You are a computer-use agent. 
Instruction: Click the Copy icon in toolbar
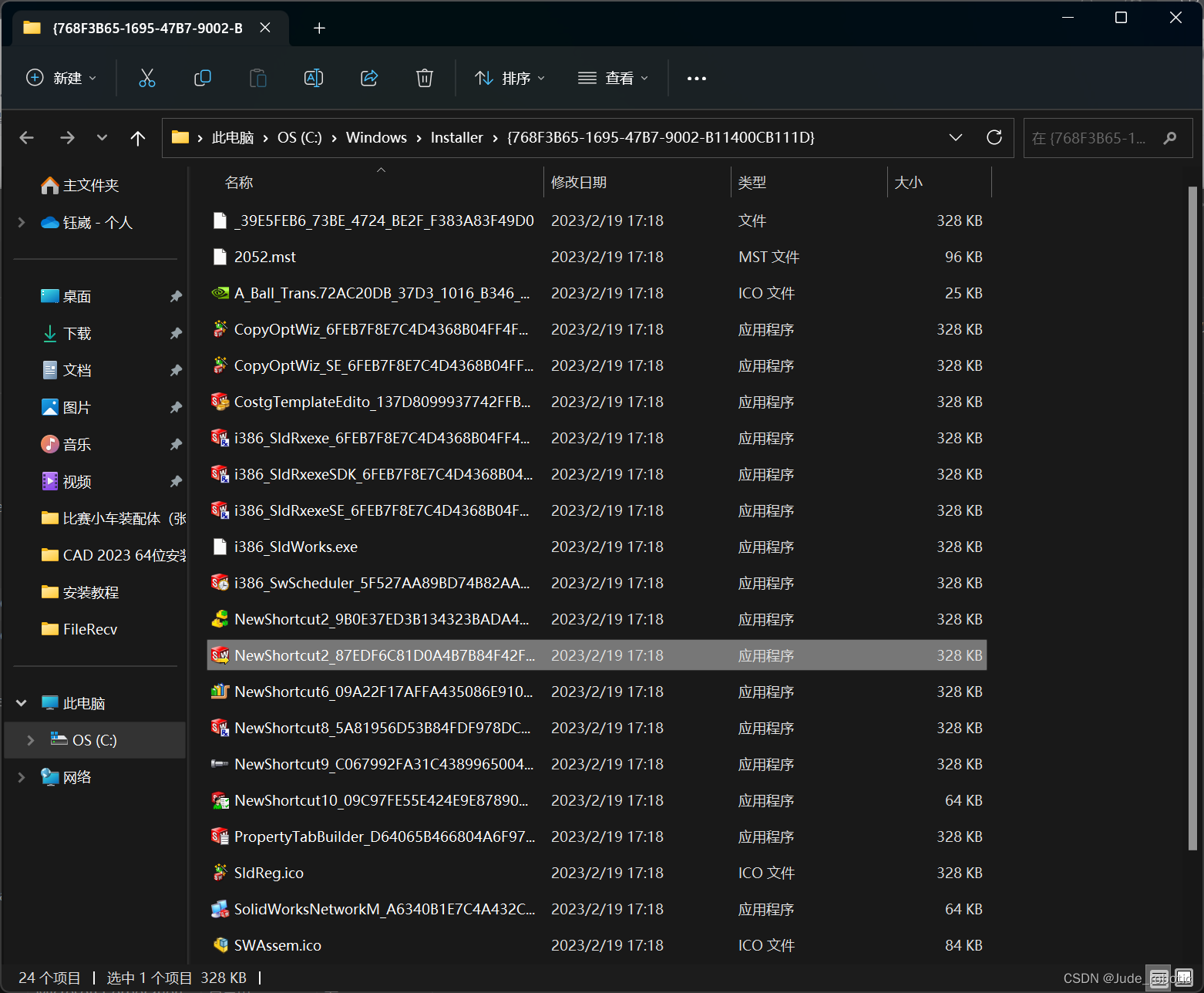(x=203, y=78)
